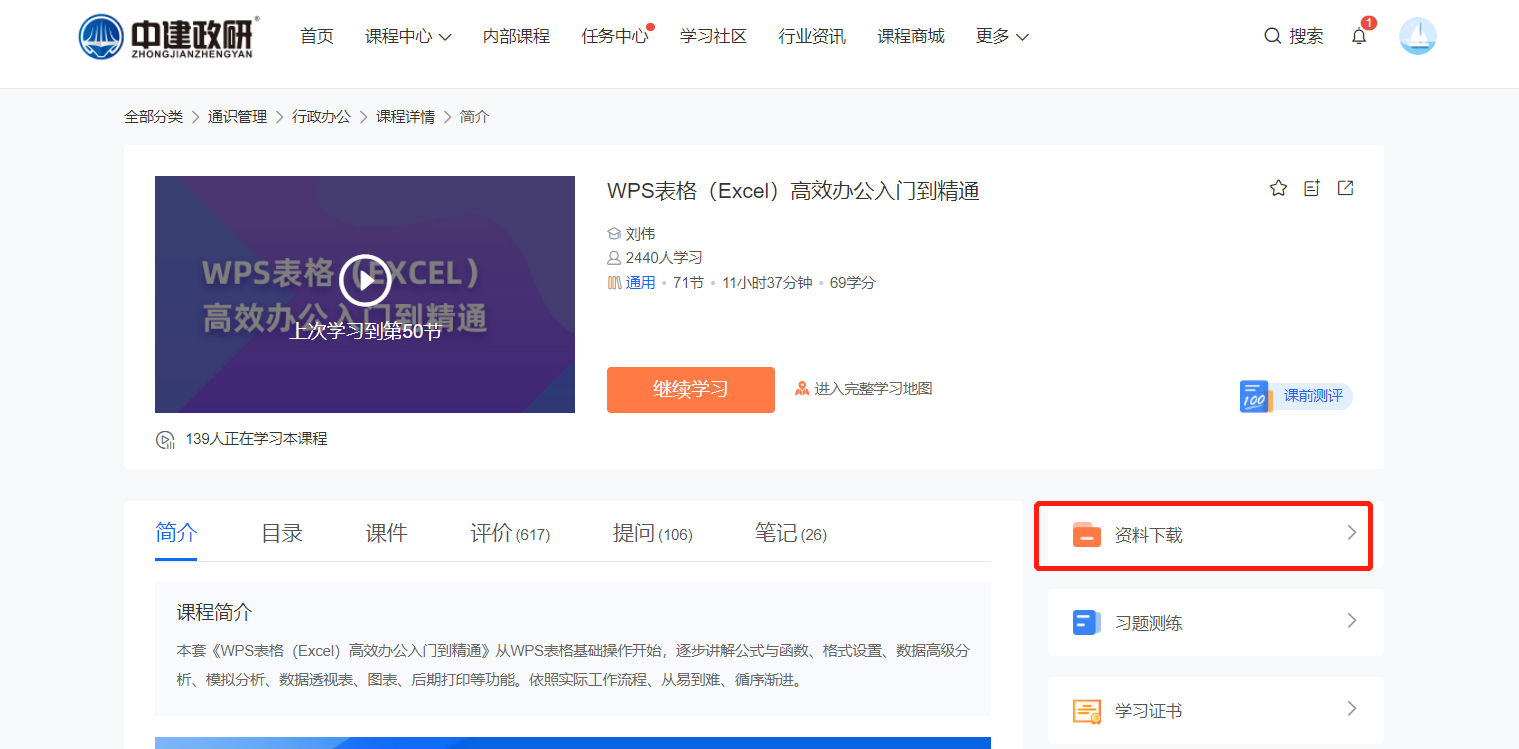1519x749 pixels.
Task: Switch to the 评价 (617) tab
Action: tap(510, 533)
